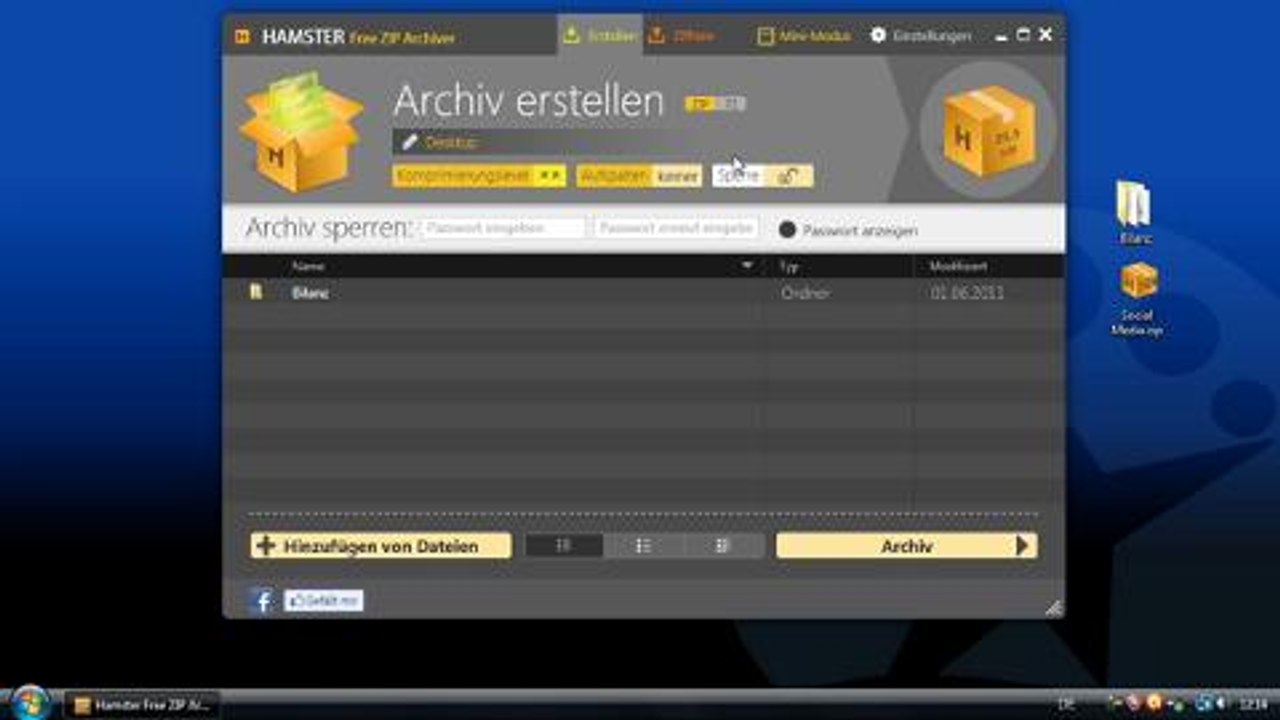The height and width of the screenshot is (720, 1280).
Task: Click Hinzufügen von Dateien button
Action: pos(381,546)
